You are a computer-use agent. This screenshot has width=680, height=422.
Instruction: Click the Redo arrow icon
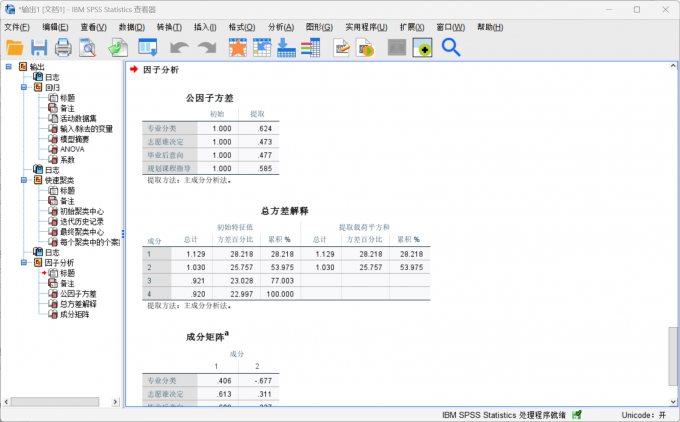(207, 47)
